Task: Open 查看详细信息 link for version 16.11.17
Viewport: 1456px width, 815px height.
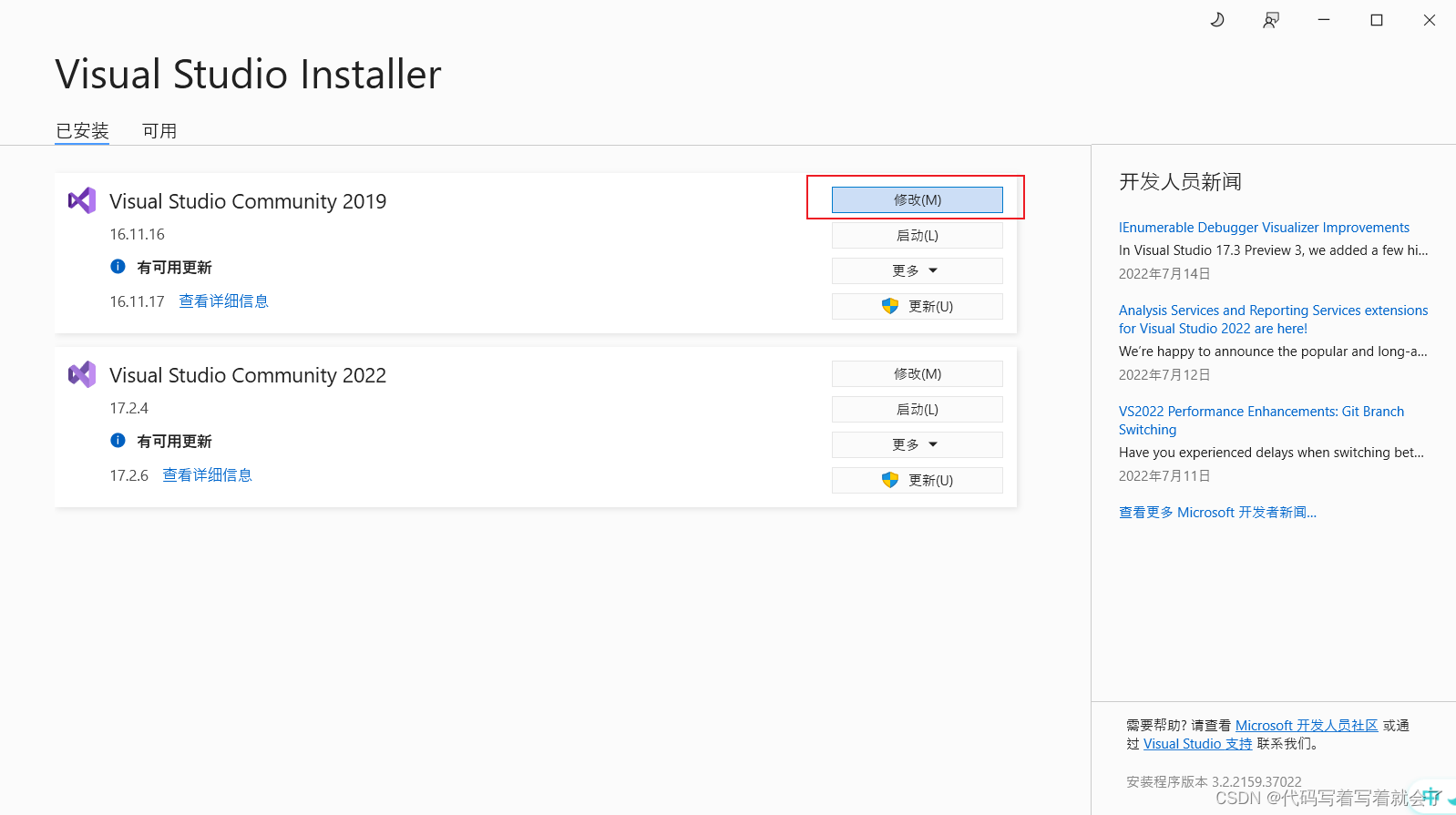Action: 223,301
